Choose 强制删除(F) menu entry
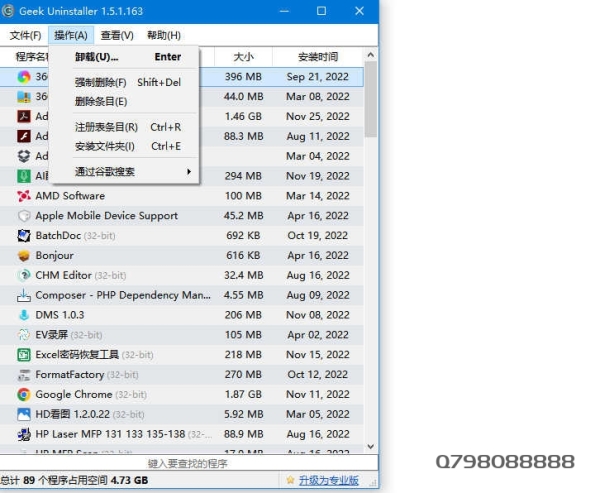The image size is (600, 493). click(125, 82)
